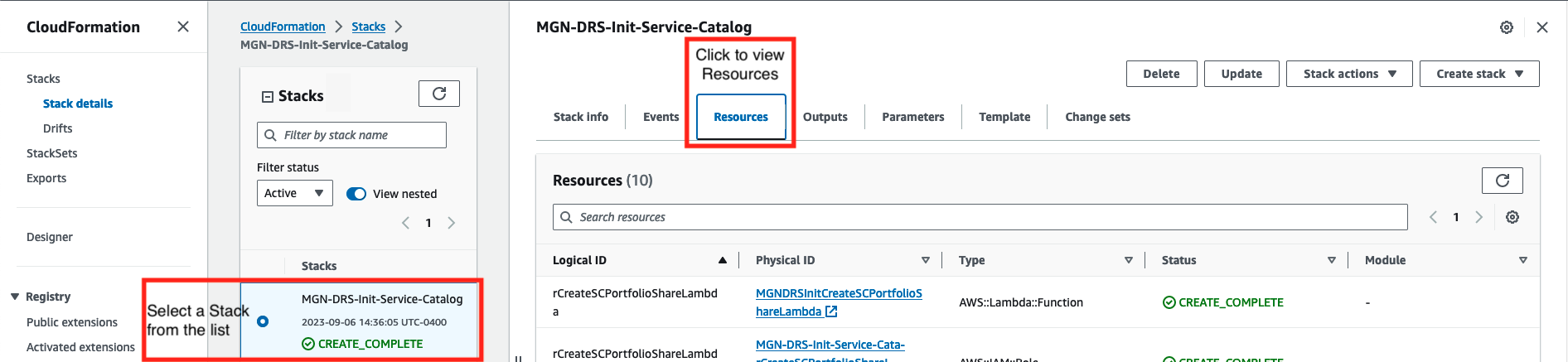Refresh the Resources table
The width and height of the screenshot is (1568, 362).
click(x=1503, y=181)
